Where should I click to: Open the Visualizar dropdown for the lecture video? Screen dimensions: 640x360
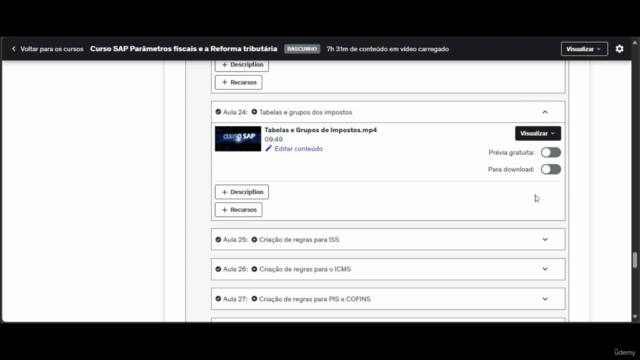point(538,133)
